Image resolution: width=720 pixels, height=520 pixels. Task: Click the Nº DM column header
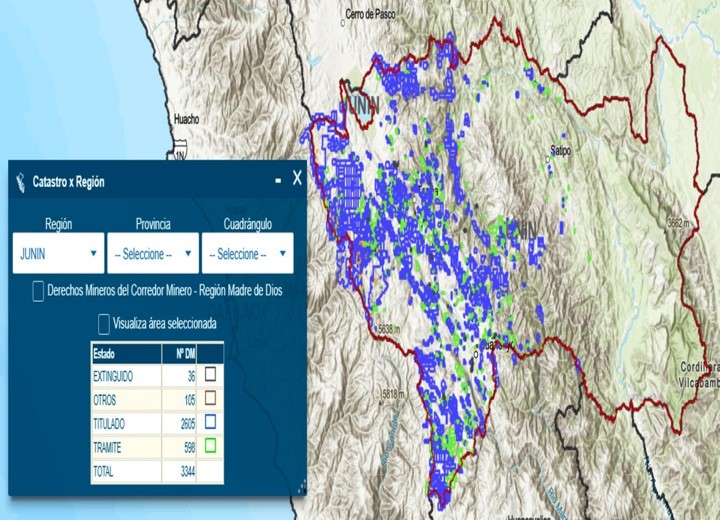pos(184,353)
